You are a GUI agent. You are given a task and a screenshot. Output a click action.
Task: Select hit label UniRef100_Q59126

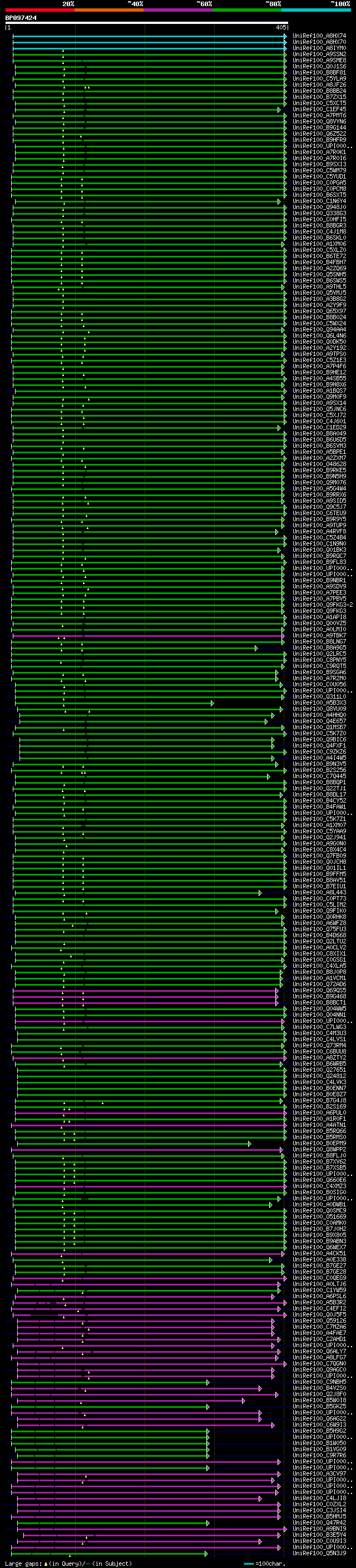point(319,1320)
